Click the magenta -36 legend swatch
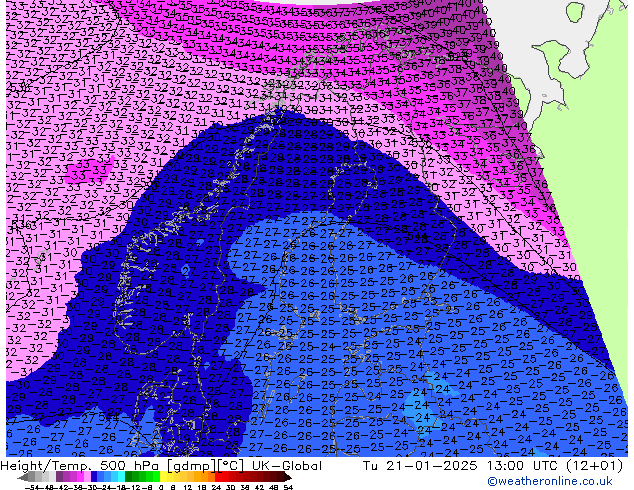 click(80, 477)
